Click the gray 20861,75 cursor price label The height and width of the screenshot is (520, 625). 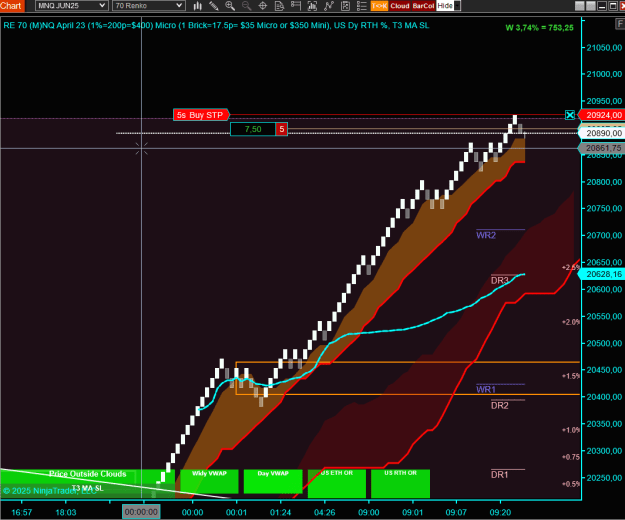[601, 148]
